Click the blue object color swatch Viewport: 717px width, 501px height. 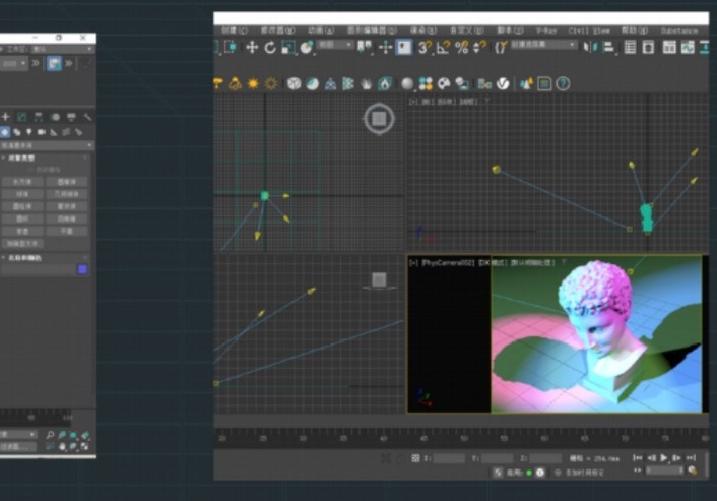click(x=82, y=269)
